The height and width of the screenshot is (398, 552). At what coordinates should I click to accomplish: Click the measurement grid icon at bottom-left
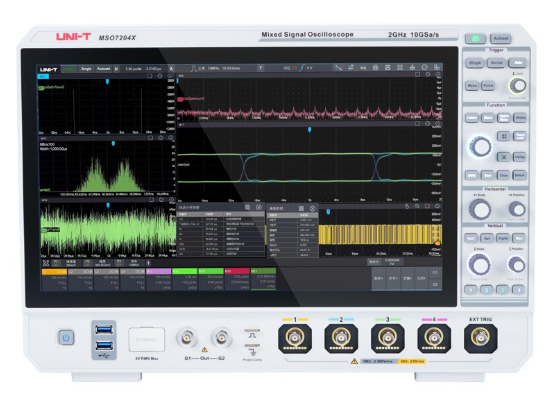pyautogui.click(x=46, y=263)
